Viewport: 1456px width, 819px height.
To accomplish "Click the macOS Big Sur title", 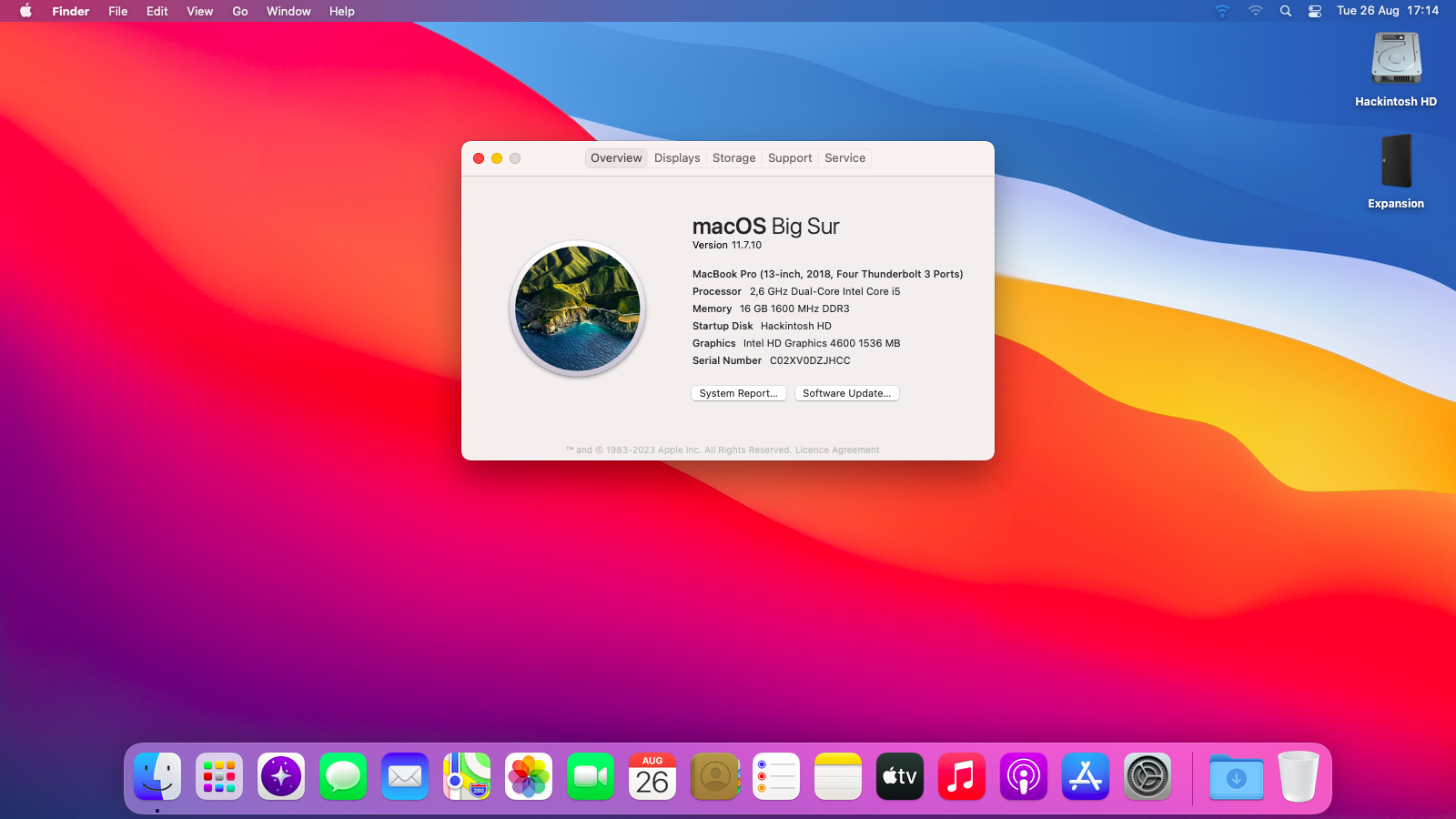I will click(x=765, y=226).
